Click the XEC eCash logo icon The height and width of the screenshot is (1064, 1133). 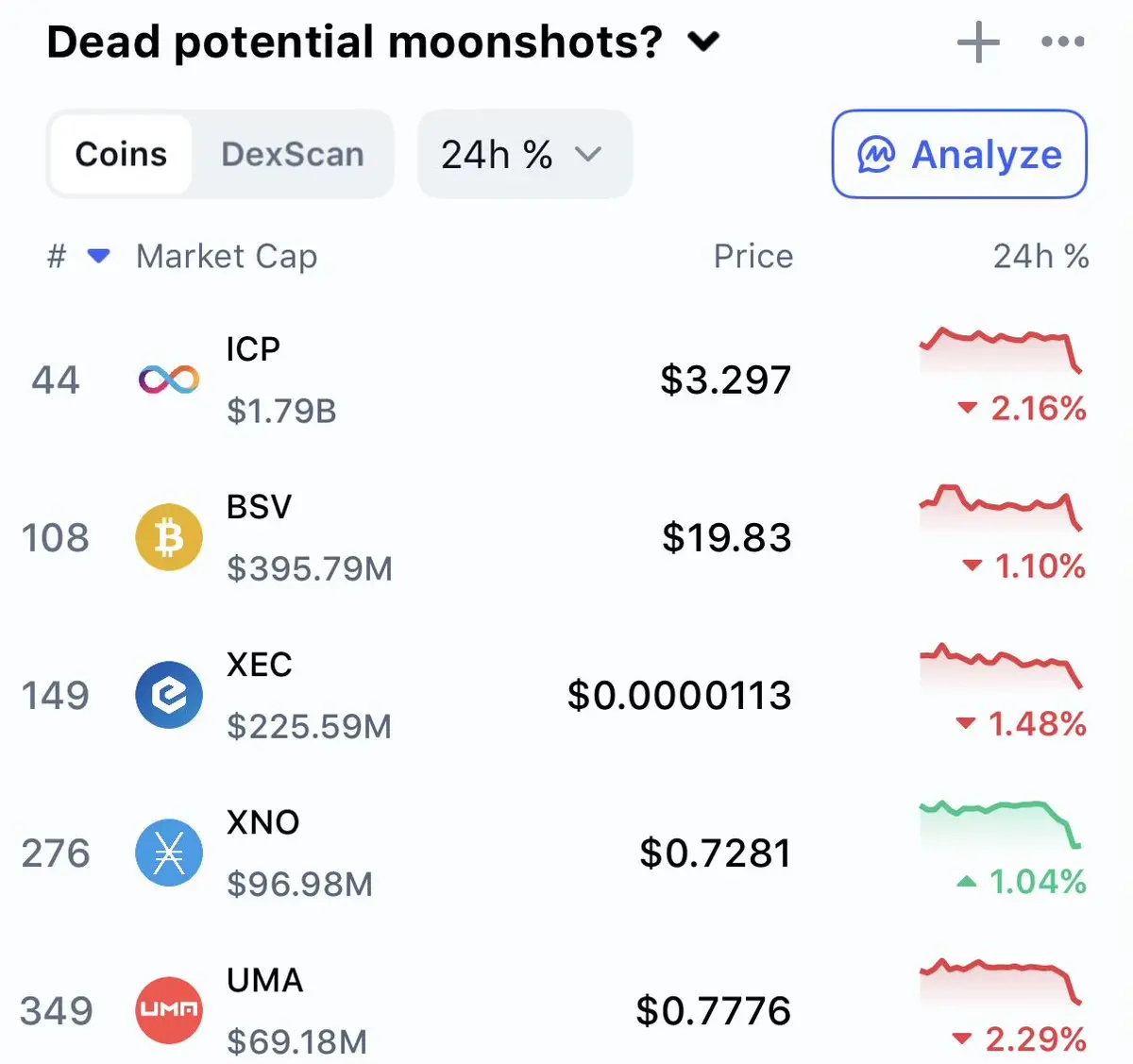click(x=169, y=695)
